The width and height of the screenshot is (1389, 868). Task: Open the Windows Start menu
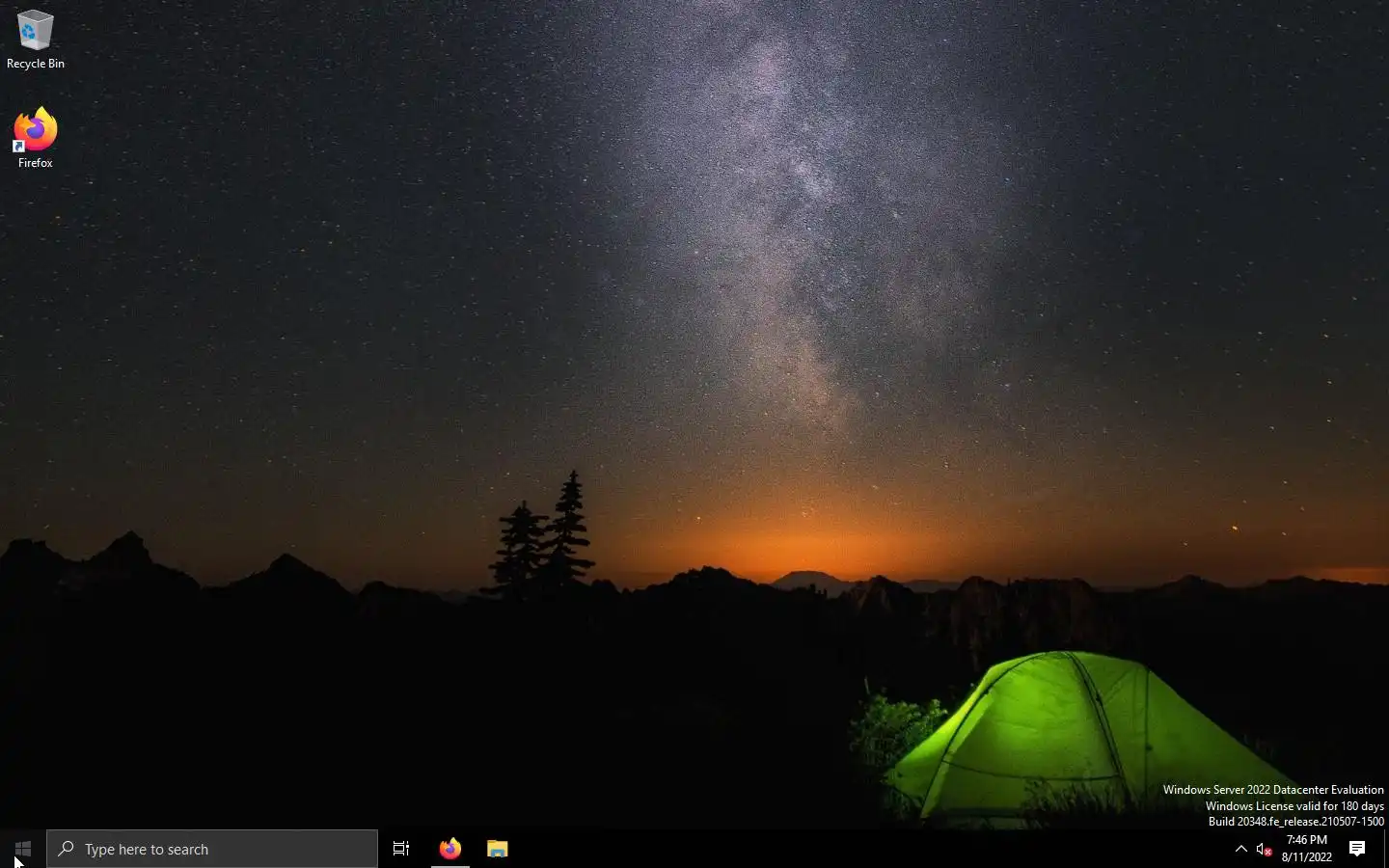click(x=23, y=849)
